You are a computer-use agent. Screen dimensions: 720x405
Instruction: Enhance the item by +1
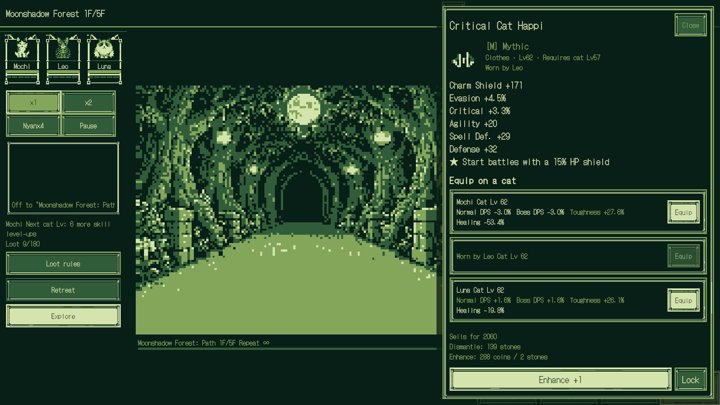[560, 380]
